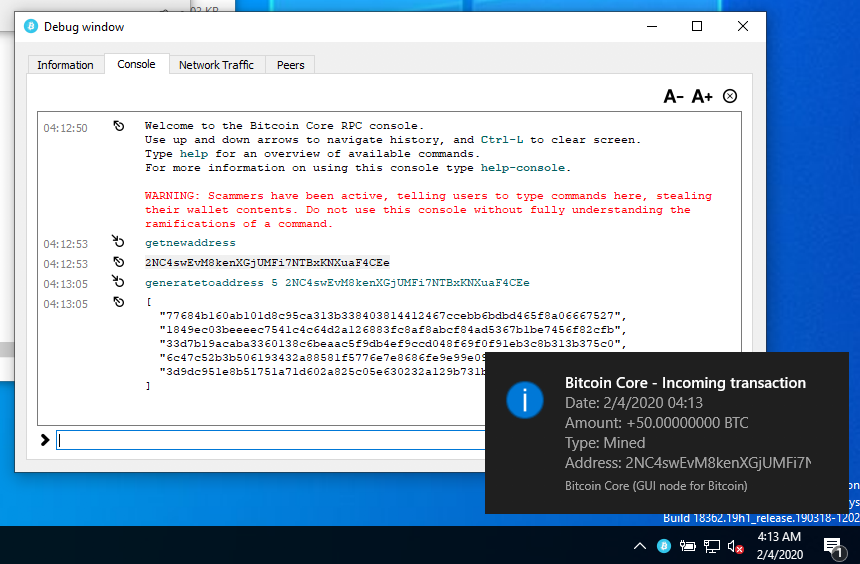The image size is (860, 564).
Task: Click the Bitcoin Core system tray icon
Action: (664, 546)
